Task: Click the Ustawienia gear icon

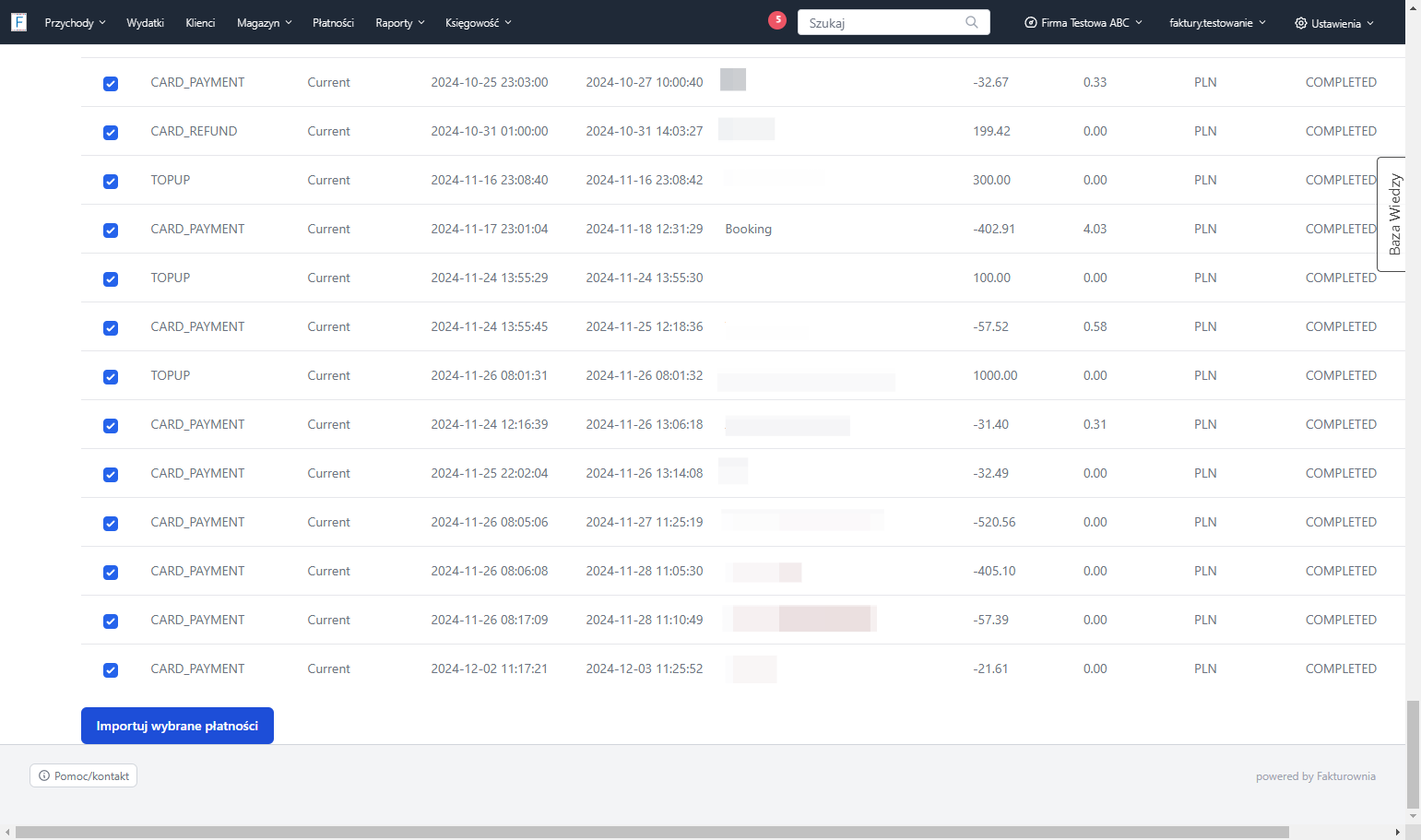Action: point(1300,23)
